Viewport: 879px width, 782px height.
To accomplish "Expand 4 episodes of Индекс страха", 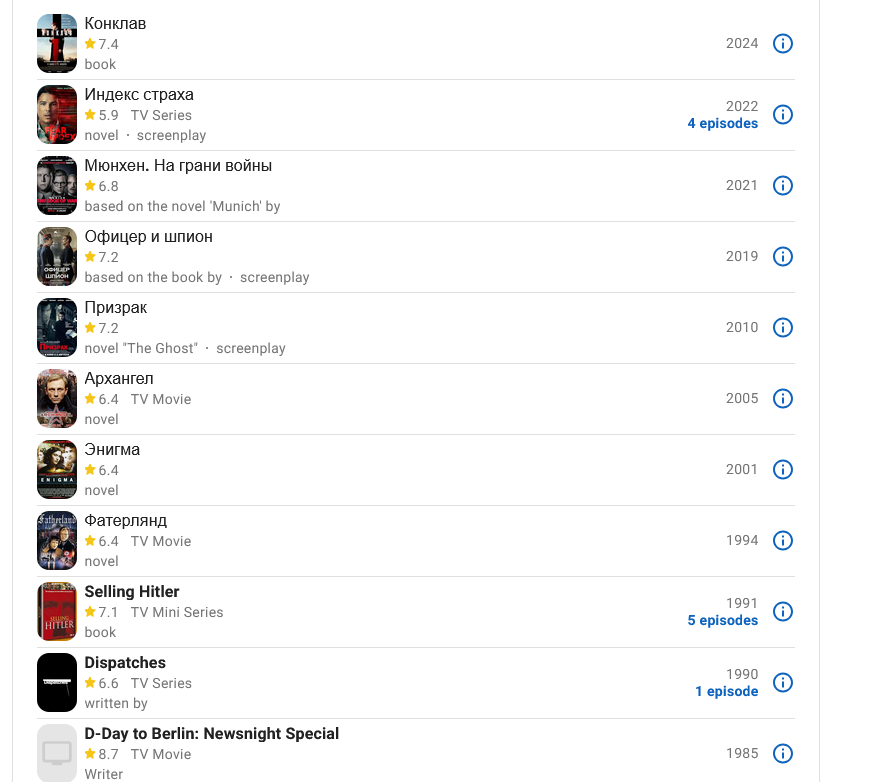I will 723,123.
